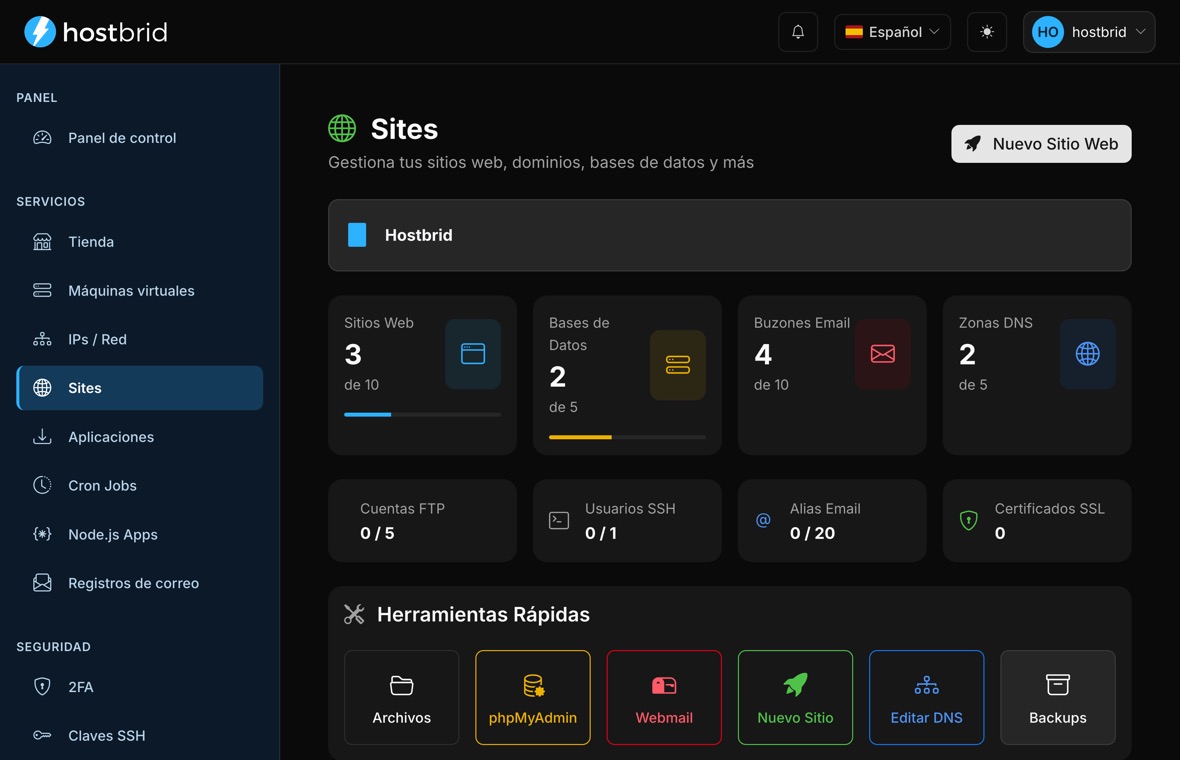Click the Máquinas virtuales server icon
The image size is (1180, 760).
point(42,290)
